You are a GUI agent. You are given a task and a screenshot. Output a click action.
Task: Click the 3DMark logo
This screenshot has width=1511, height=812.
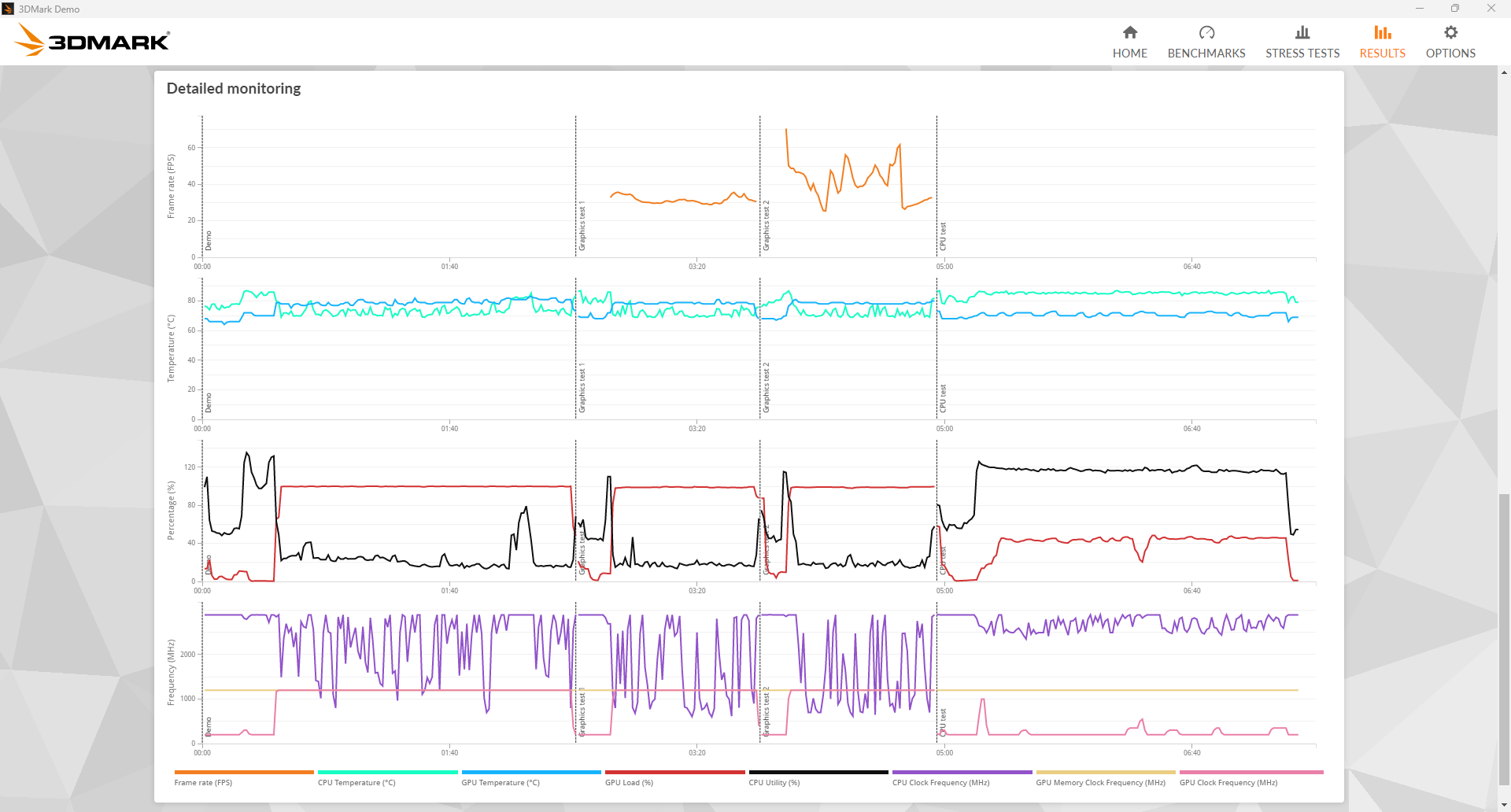click(x=92, y=40)
